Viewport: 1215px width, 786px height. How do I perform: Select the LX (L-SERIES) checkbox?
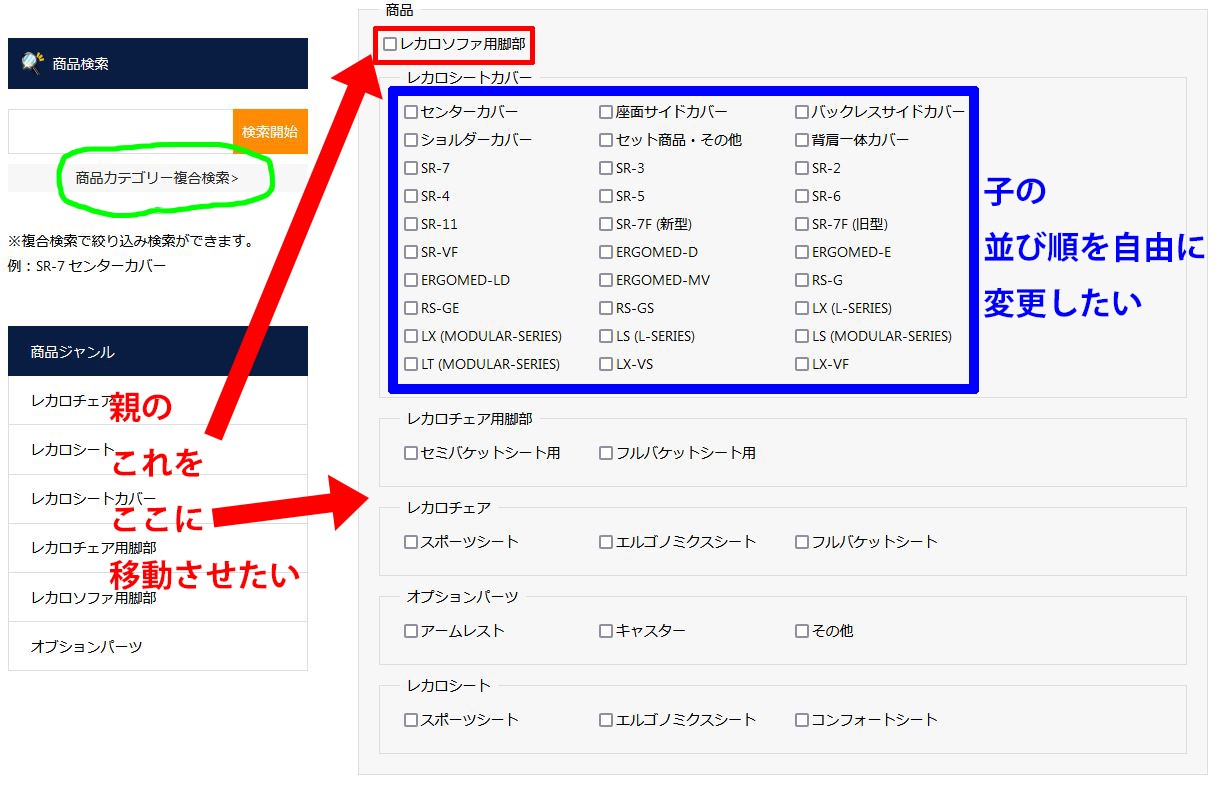click(x=802, y=308)
